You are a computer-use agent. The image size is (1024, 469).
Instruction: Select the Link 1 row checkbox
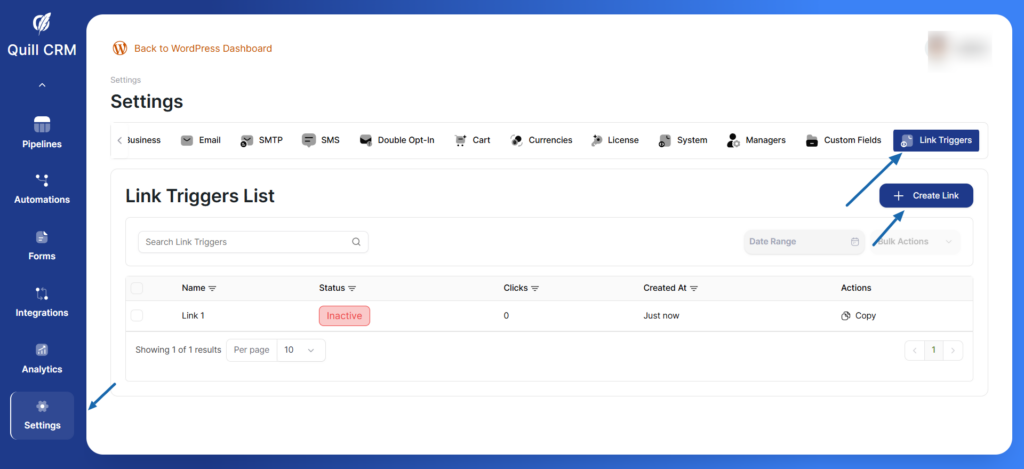137,316
